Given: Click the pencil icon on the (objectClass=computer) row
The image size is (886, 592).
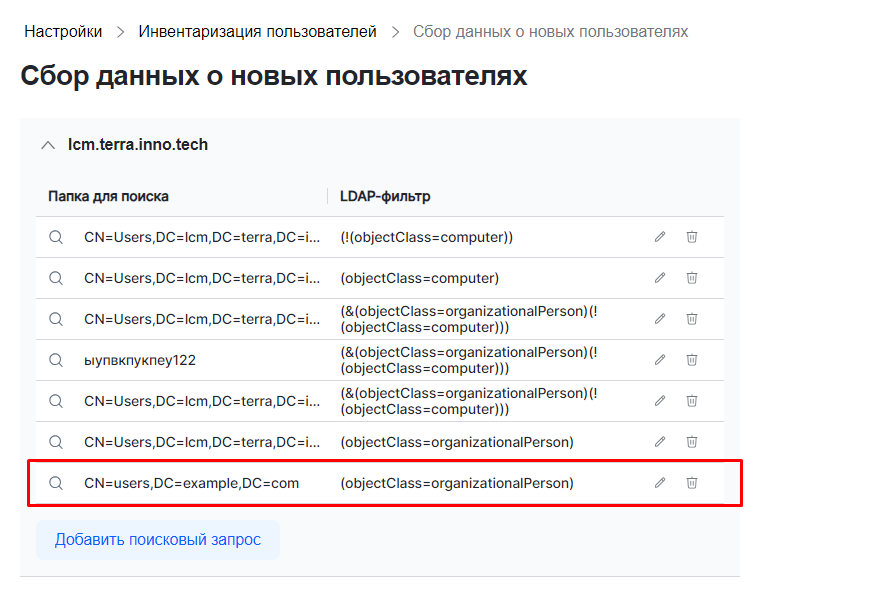Looking at the screenshot, I should click(x=659, y=278).
